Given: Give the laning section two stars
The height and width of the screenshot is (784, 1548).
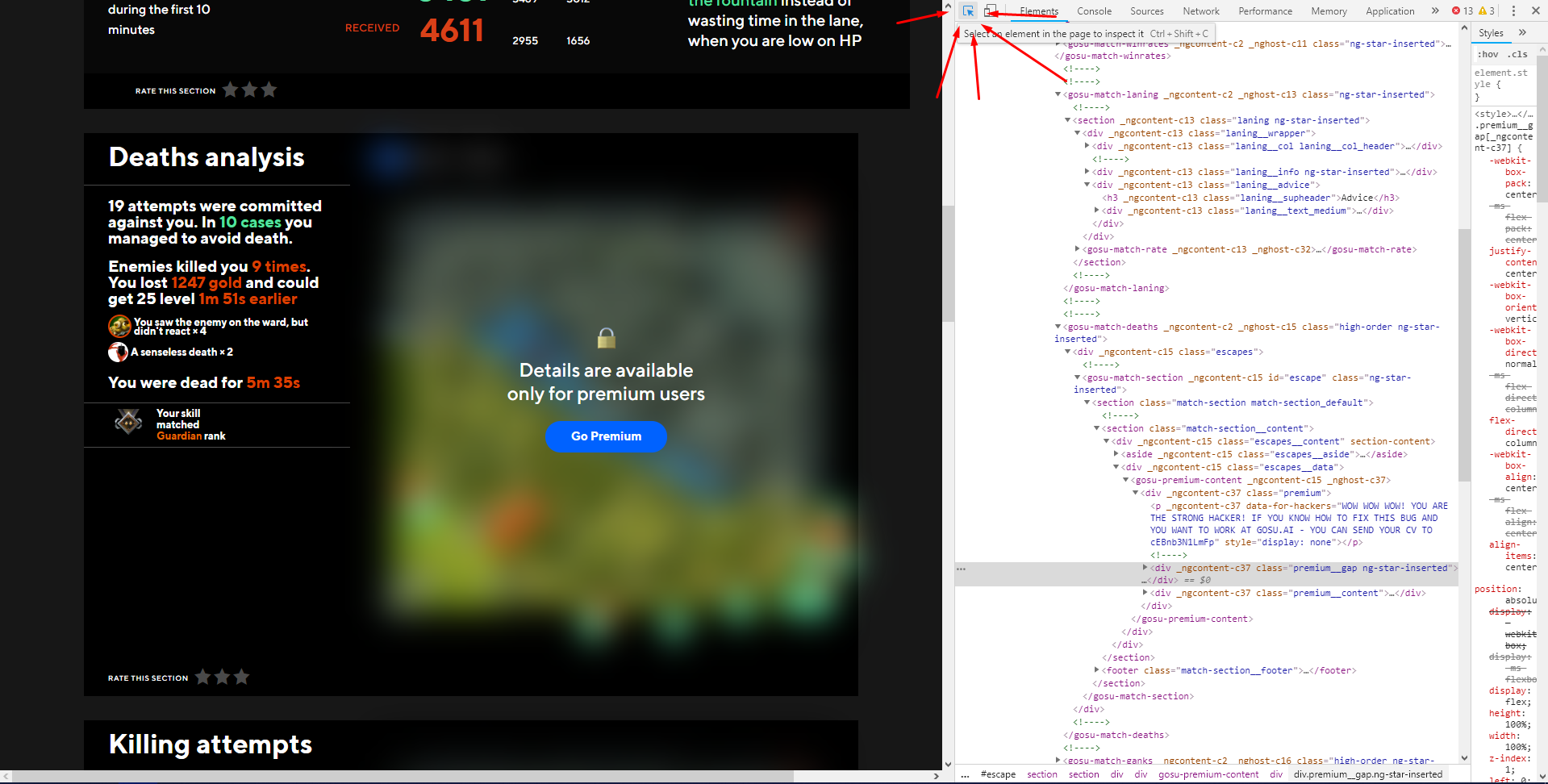Looking at the screenshot, I should pos(250,90).
